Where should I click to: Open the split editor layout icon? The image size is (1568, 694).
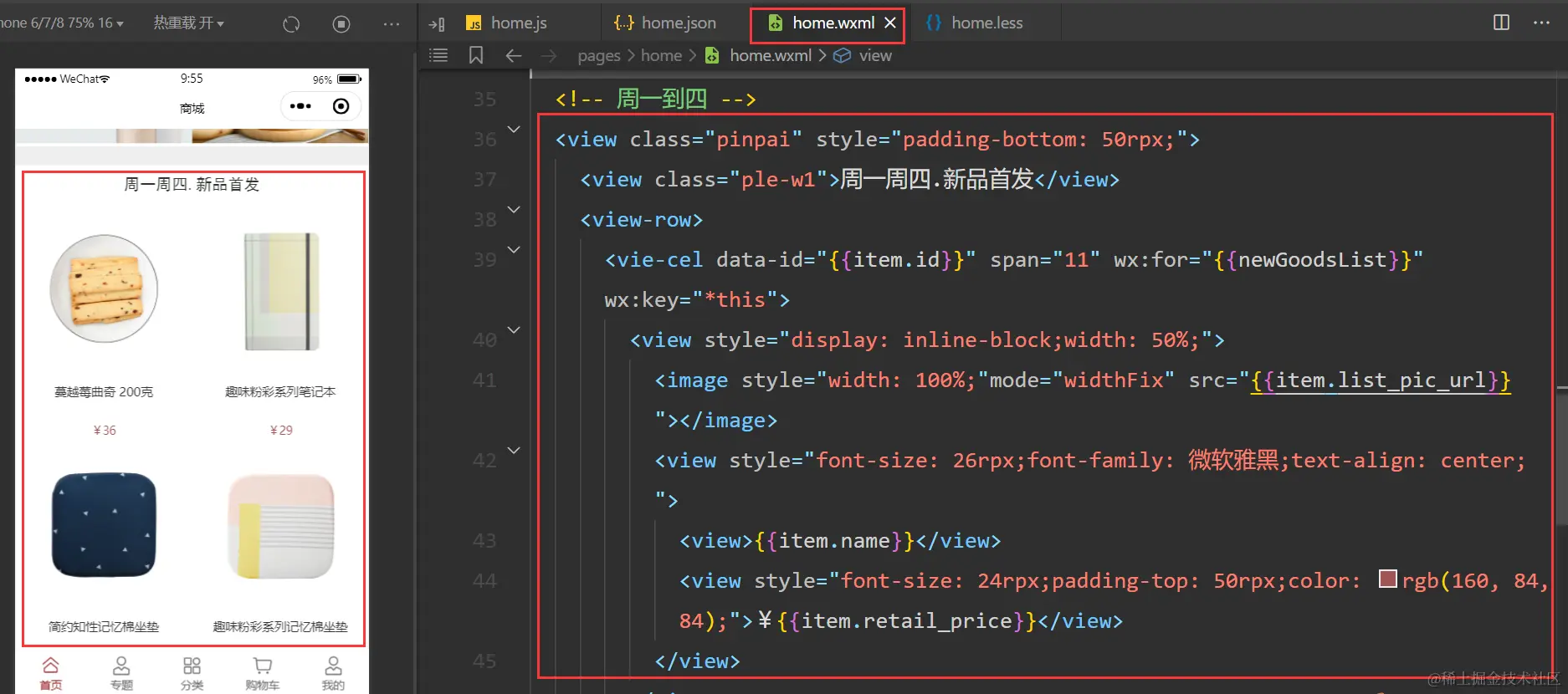(1501, 23)
